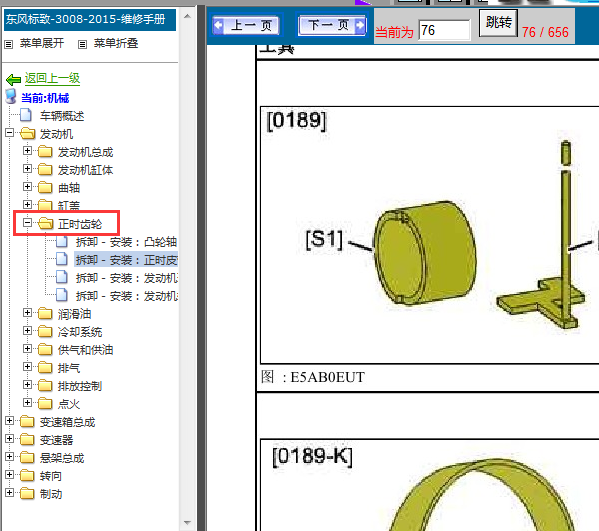The image size is (599, 531).
Task: Click page icon beside 拆卸-安装:正时皮
Action: point(62,259)
